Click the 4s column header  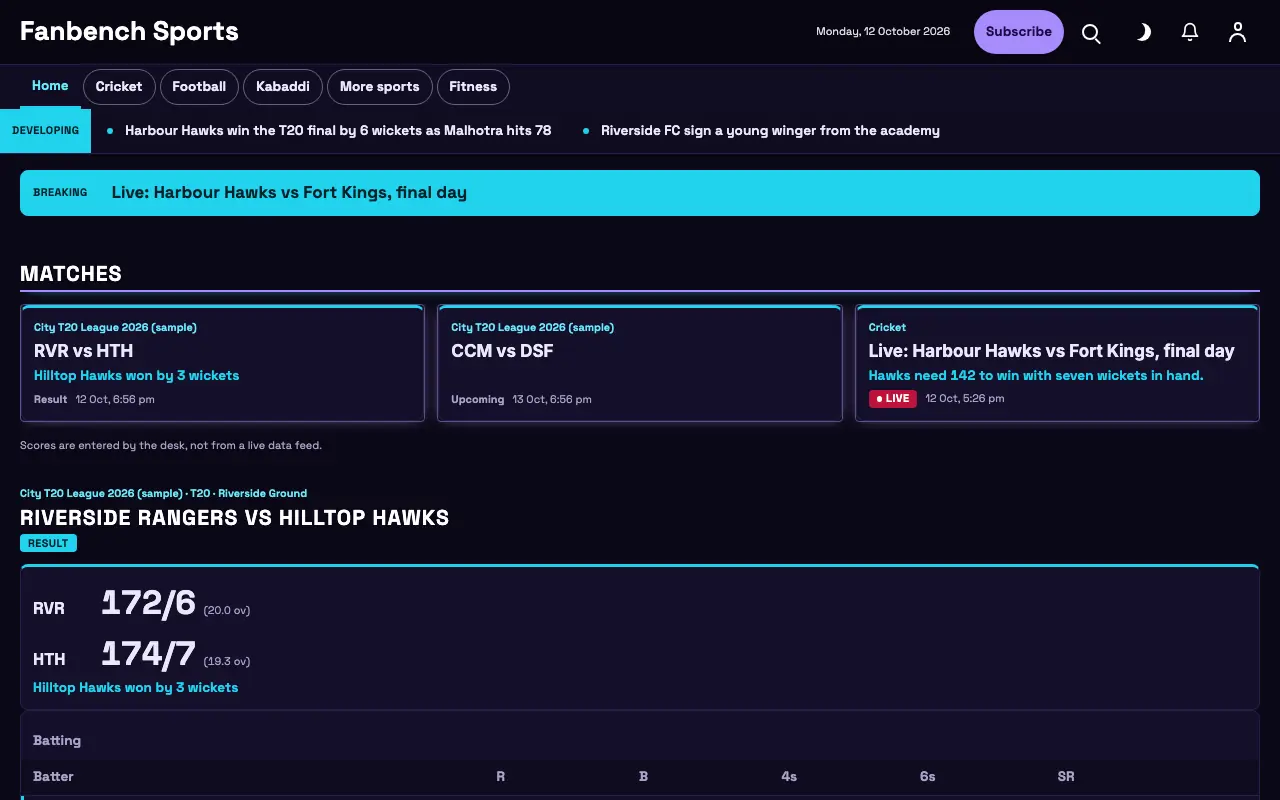[x=789, y=776]
